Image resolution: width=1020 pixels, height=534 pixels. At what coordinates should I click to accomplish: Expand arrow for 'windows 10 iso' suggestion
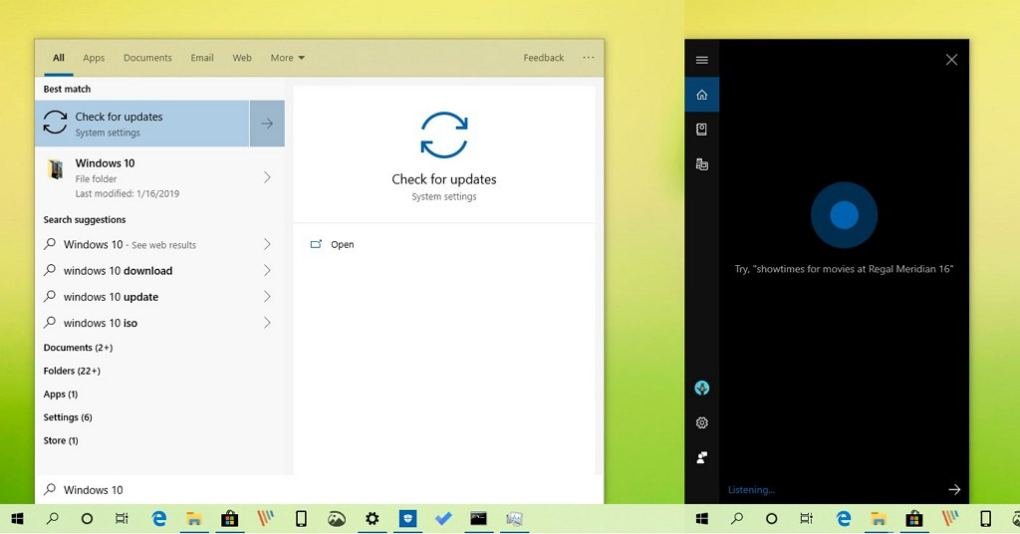[x=267, y=323]
